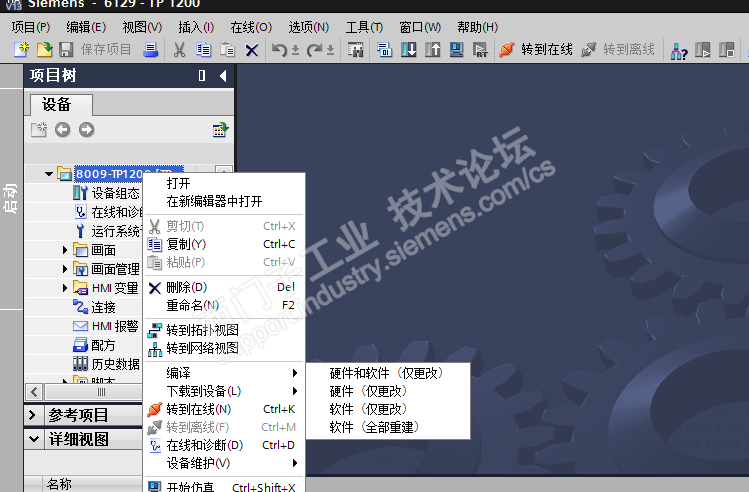Click the Start runtime RT toolbar icon

(x=480, y=49)
